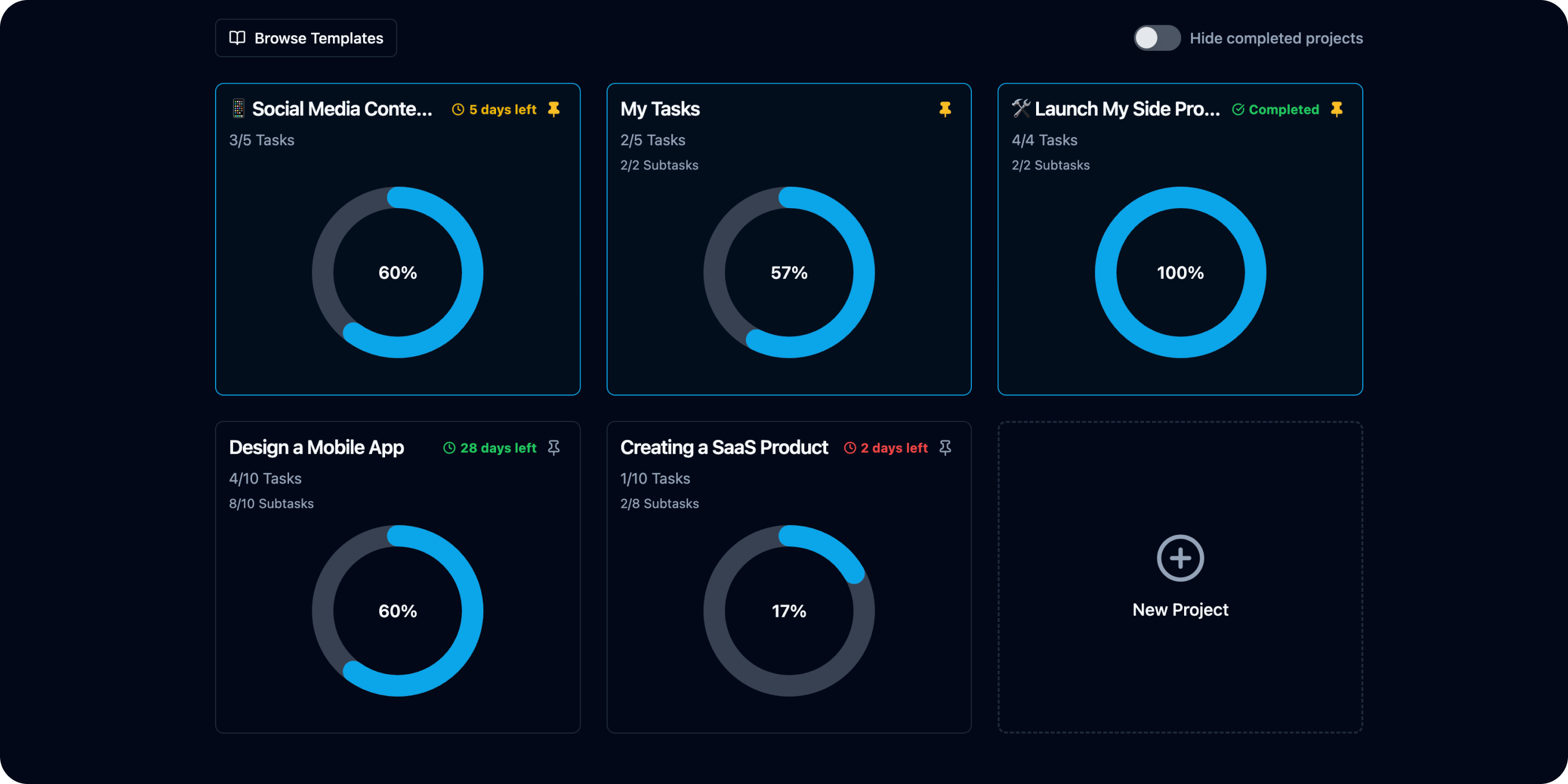Pin the Design a Mobile App project
The image size is (1568, 784).
click(x=553, y=448)
